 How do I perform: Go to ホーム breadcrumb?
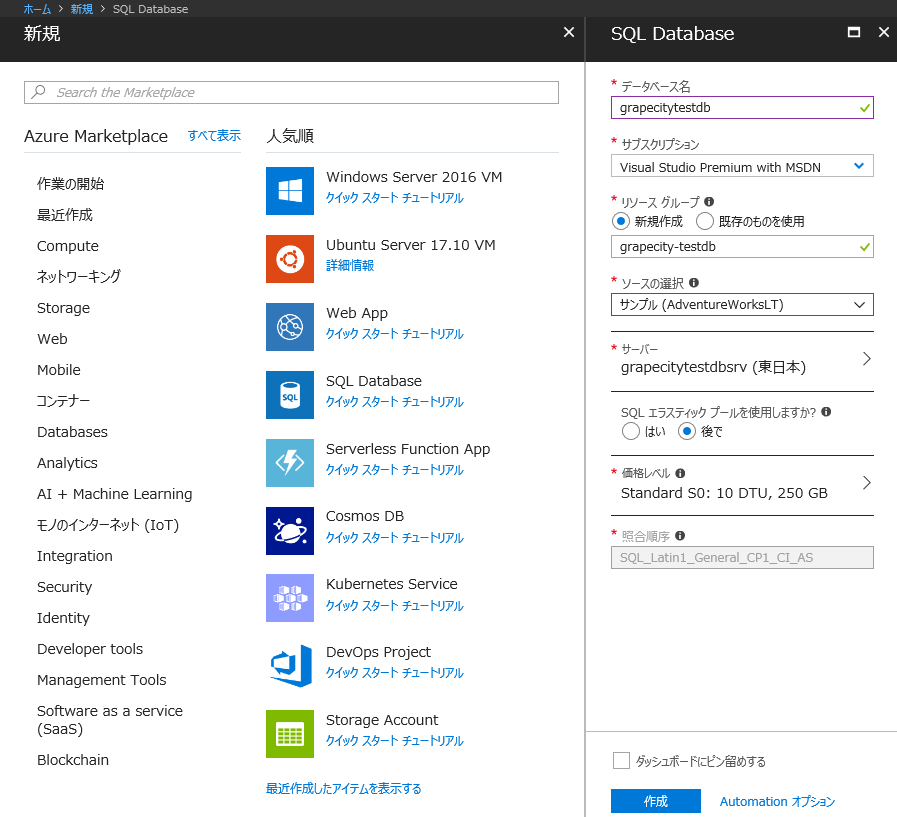pos(37,9)
